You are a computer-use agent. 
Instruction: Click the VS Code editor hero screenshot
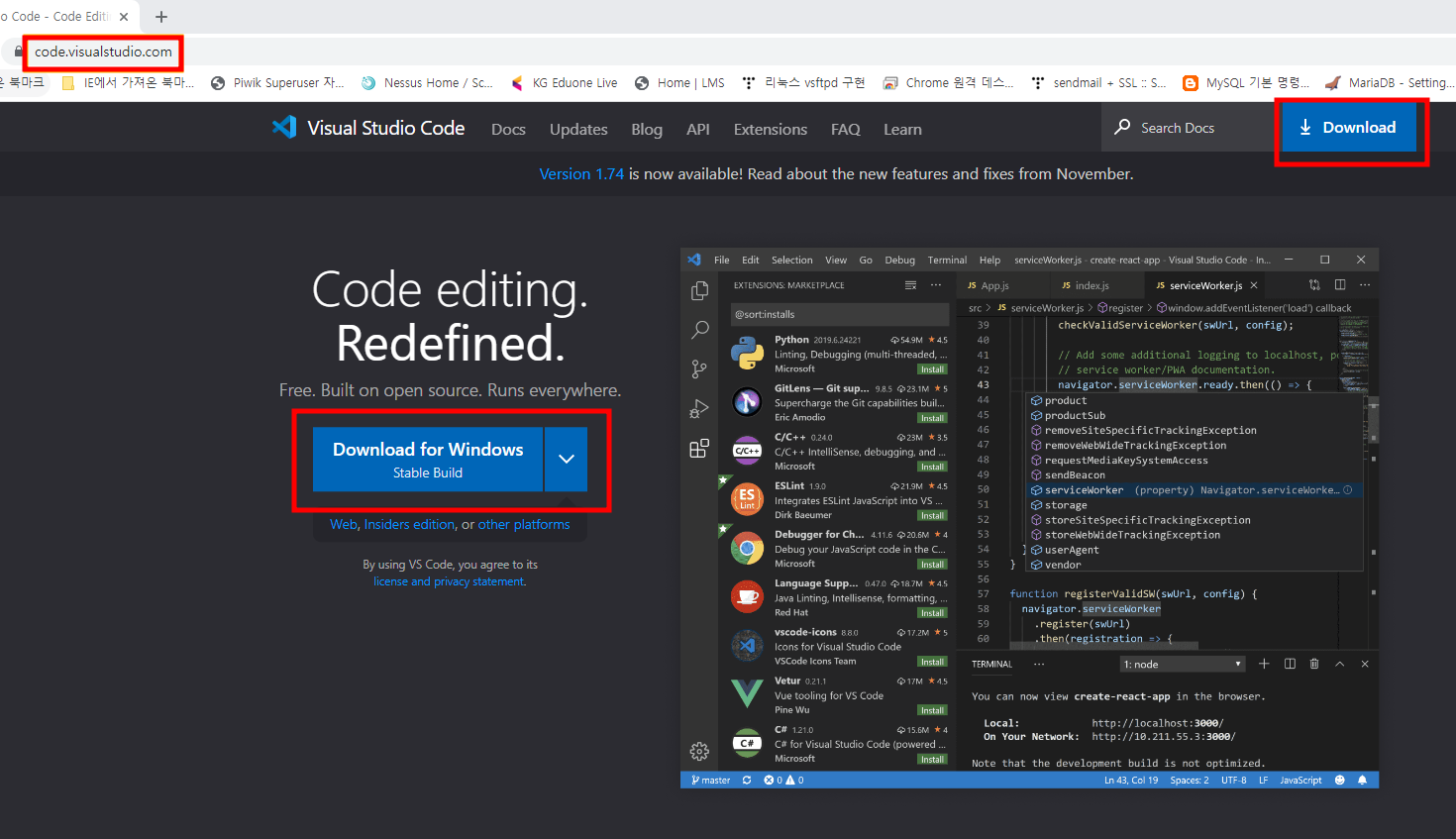pos(1029,518)
